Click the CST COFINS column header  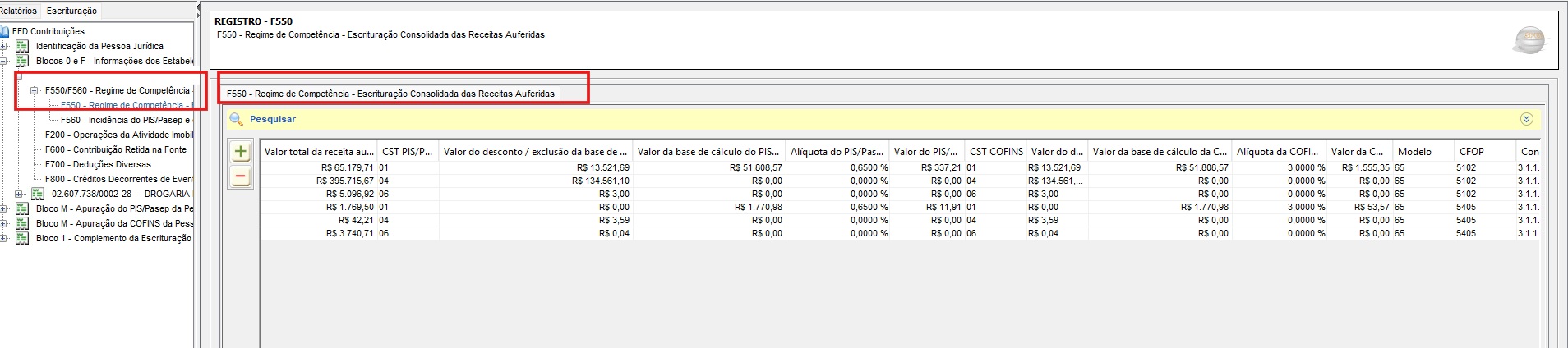(996, 151)
